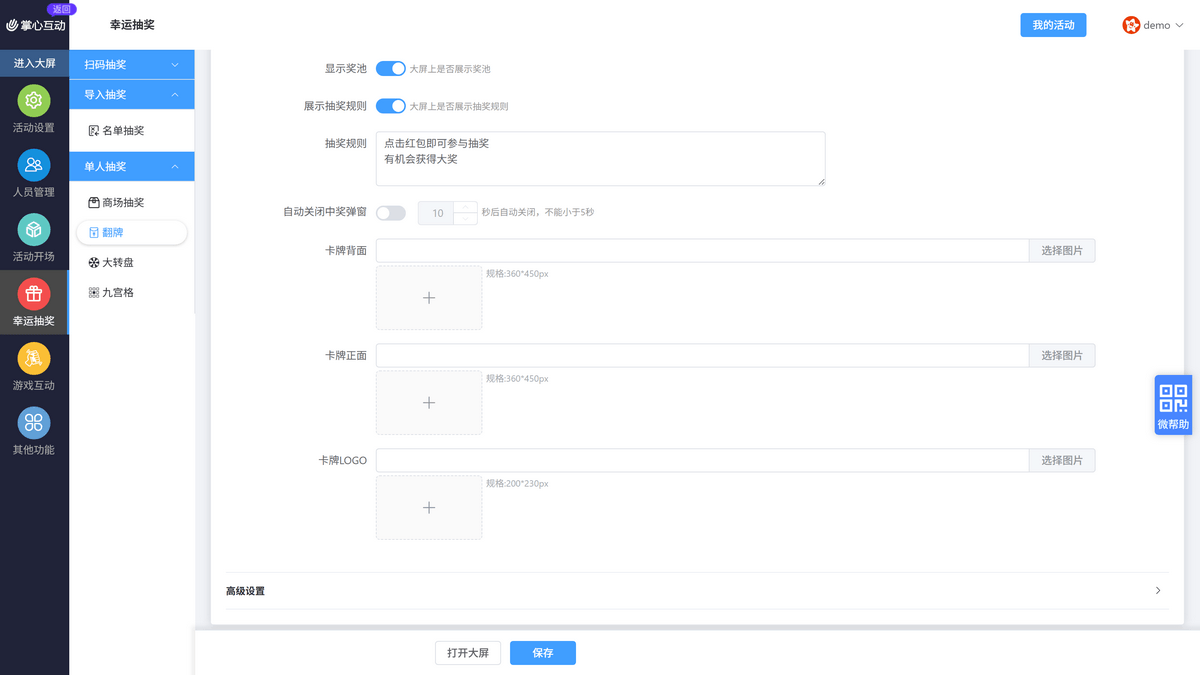Click the 大屏上是否展示奖池 hint text

pyautogui.click(x=450, y=70)
